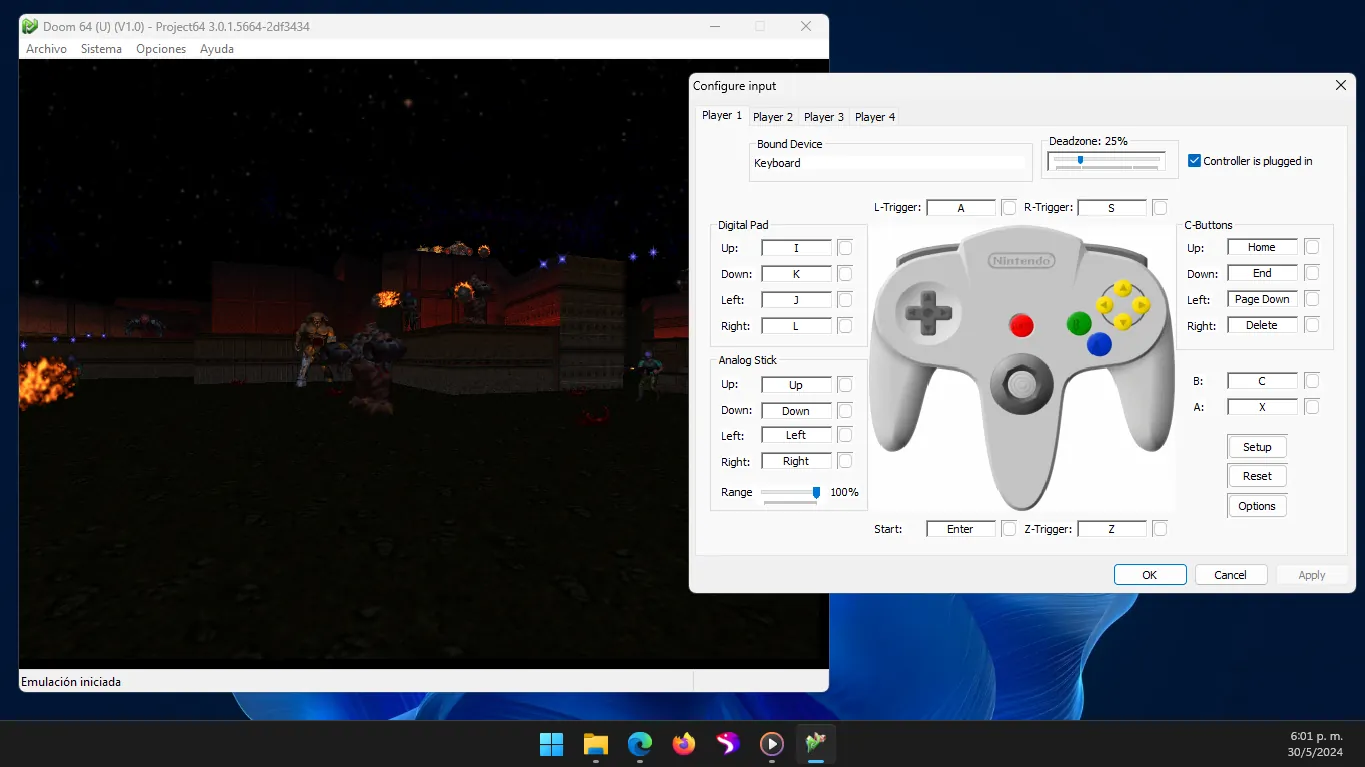Viewport: 1365px width, 767px height.
Task: Switch to the Player 1 tab
Action: pyautogui.click(x=722, y=115)
